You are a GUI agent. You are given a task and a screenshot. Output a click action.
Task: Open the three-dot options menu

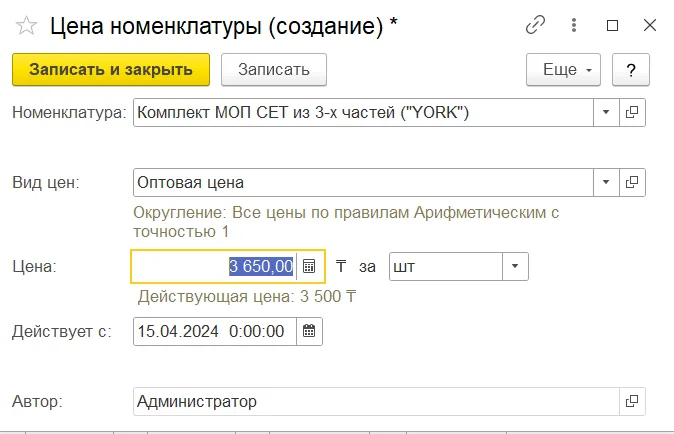point(573,25)
